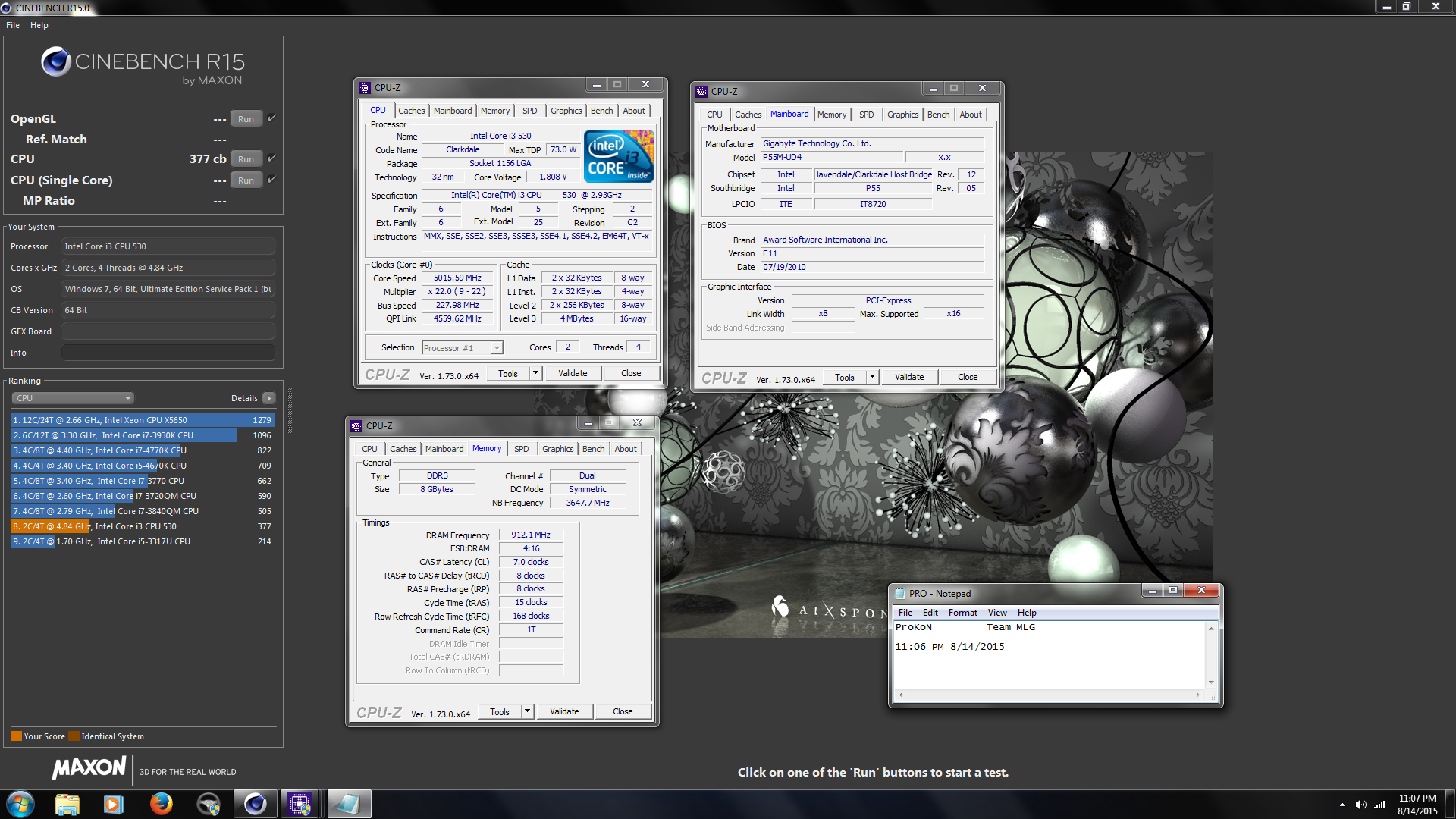Click the Cinebench R15 logo
Screen dimensions: 1456x819
[143, 67]
